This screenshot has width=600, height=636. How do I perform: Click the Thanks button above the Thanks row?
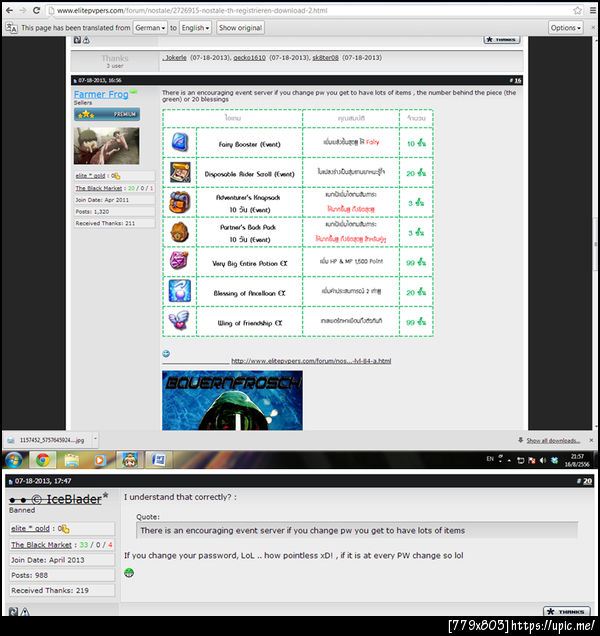pyautogui.click(x=501, y=39)
